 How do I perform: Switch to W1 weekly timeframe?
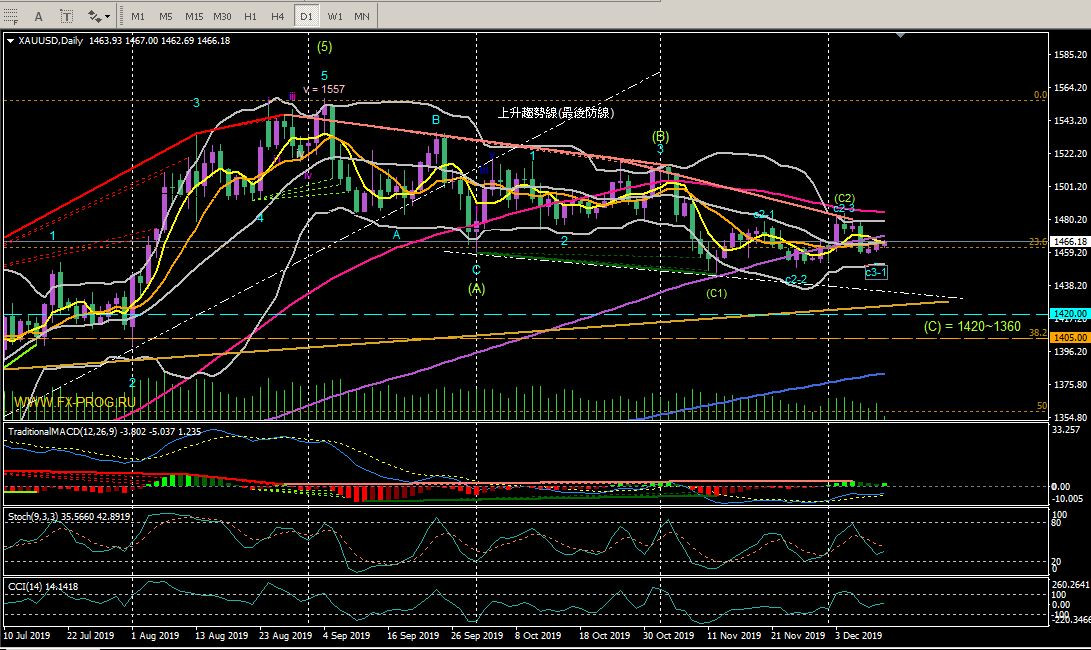click(334, 16)
